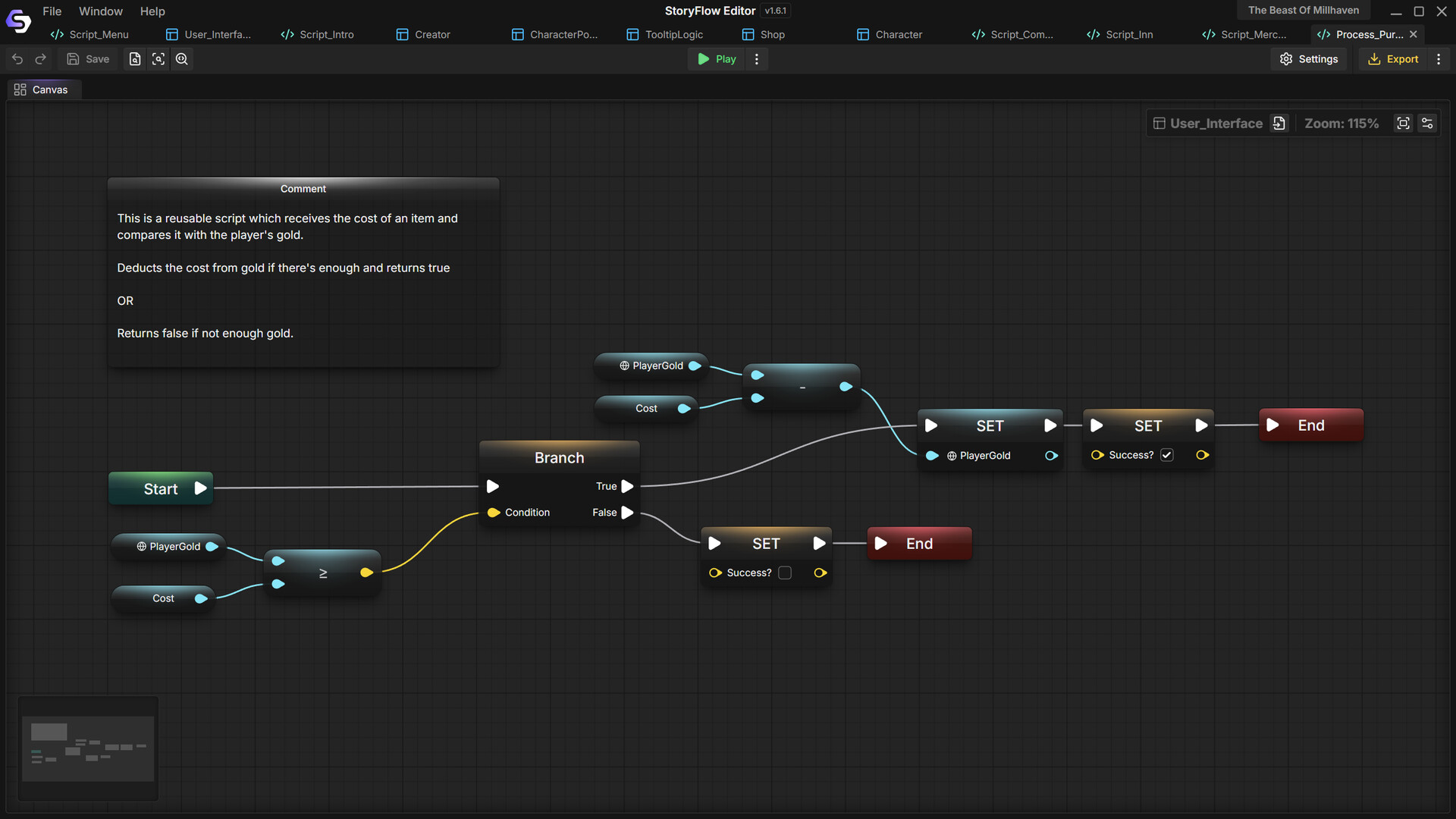1456x819 pixels.
Task: Click the upper Cost variable node
Action: (x=646, y=408)
